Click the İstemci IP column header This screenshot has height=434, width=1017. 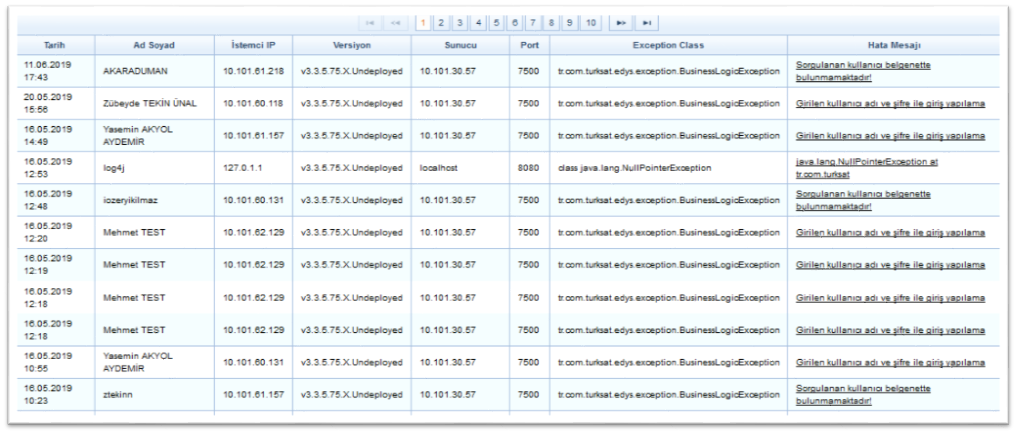252,45
